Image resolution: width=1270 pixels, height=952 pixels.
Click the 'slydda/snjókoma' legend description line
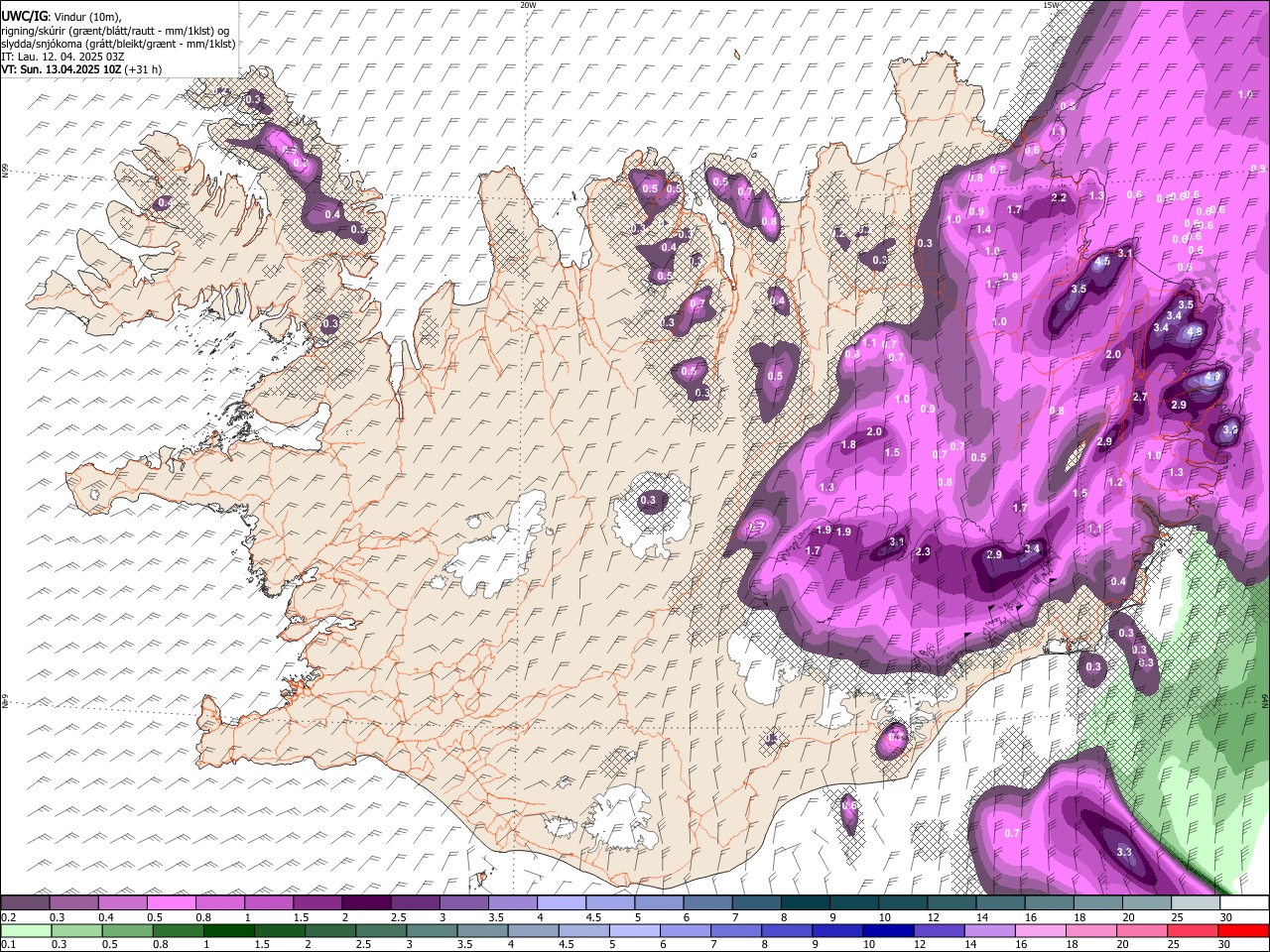[118, 44]
